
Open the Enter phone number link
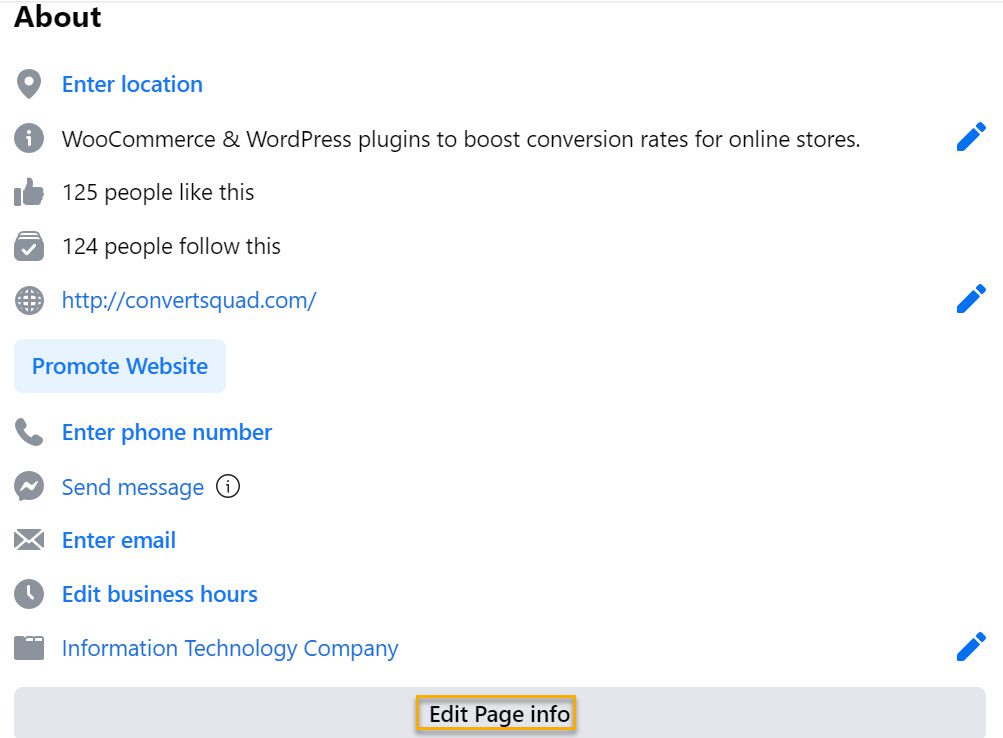pos(166,432)
